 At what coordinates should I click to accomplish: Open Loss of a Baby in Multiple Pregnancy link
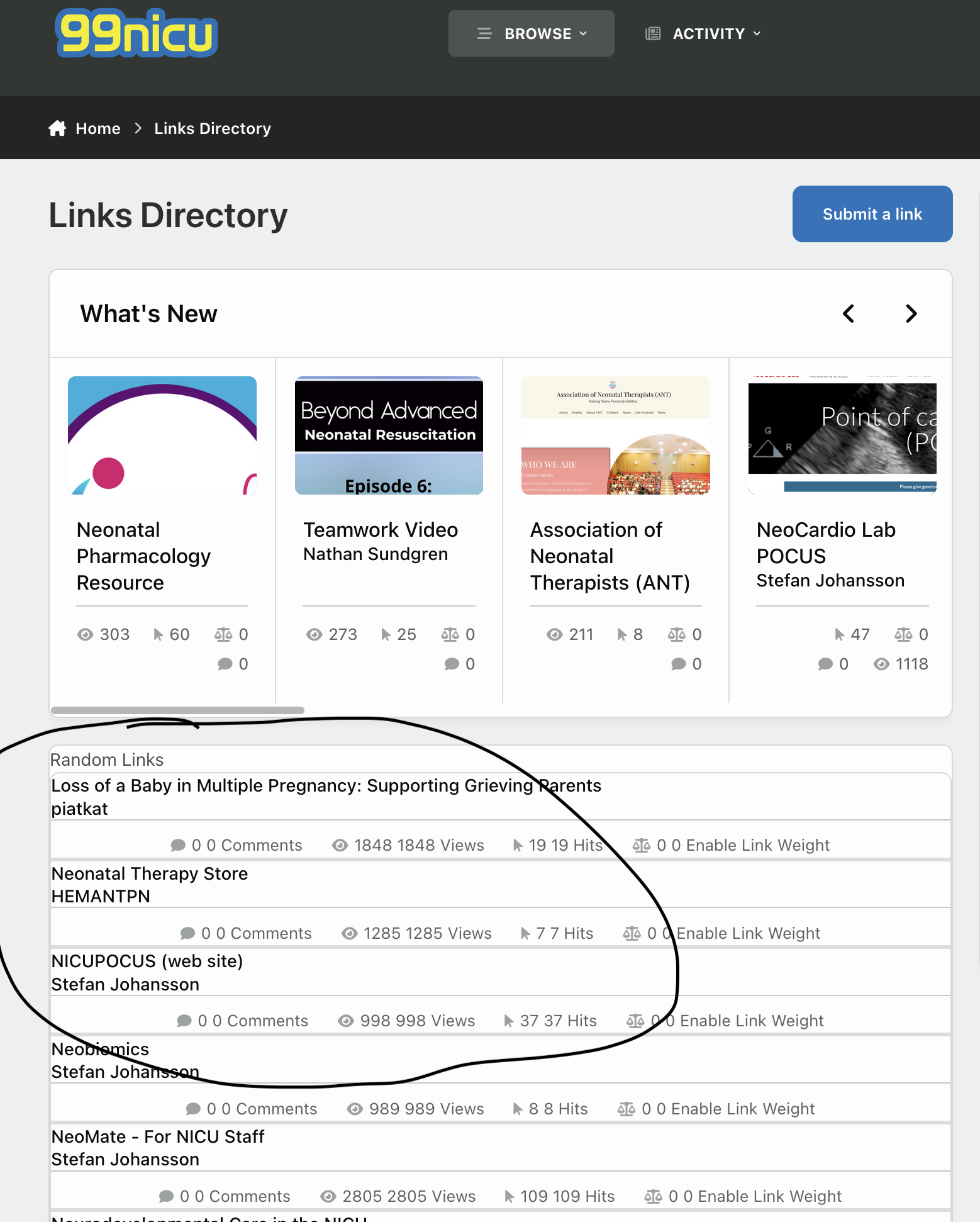326,786
